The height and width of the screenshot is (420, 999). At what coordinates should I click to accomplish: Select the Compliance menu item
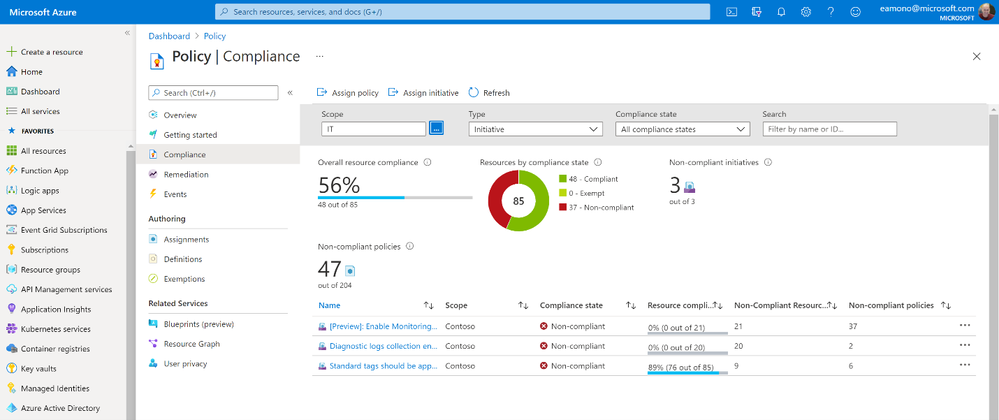pos(218,155)
